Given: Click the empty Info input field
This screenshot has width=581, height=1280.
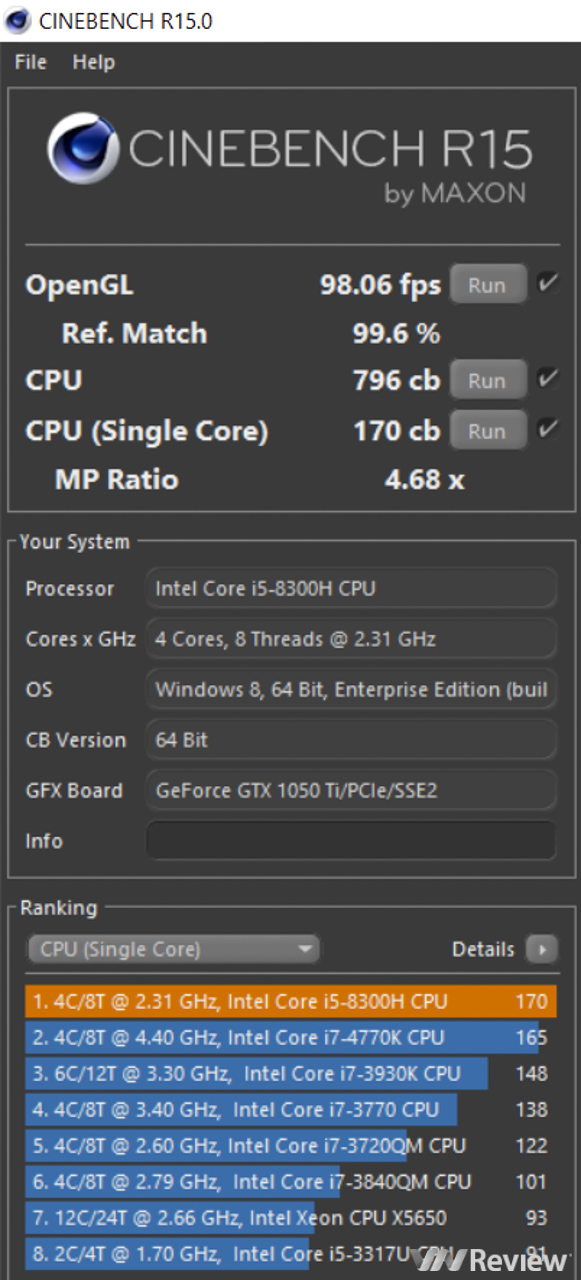Looking at the screenshot, I should tap(351, 840).
